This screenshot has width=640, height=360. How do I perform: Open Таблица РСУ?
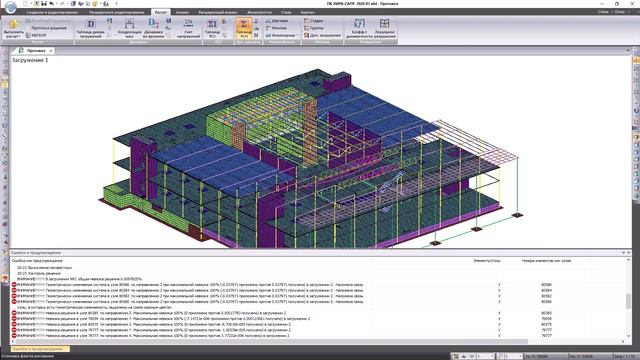pos(212,28)
